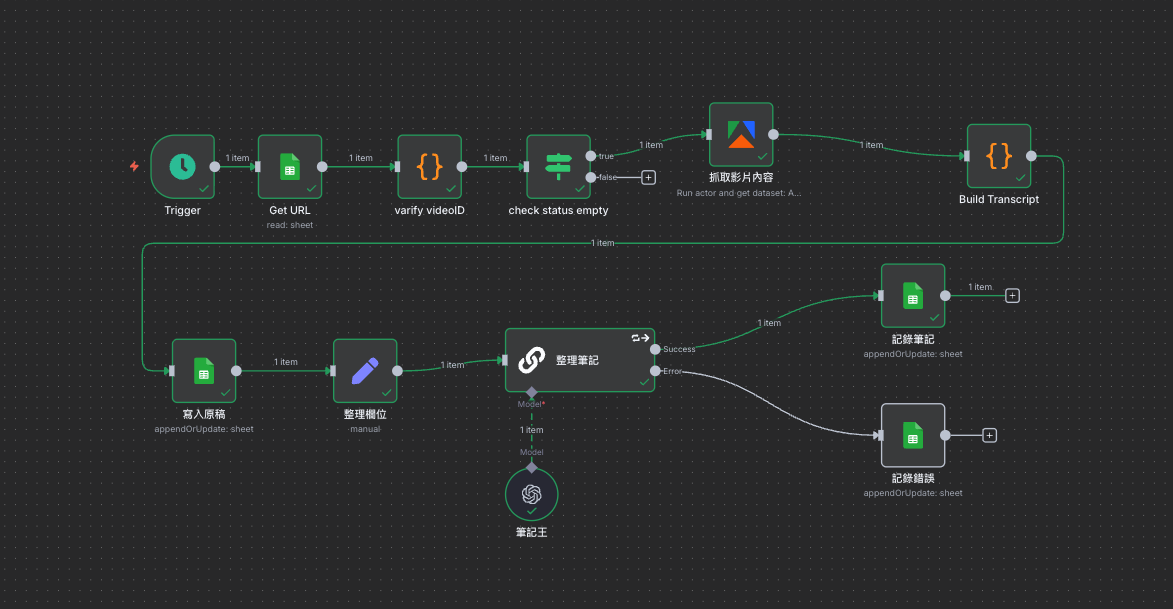Open the Get URL Google Sheets node
The height and width of the screenshot is (609, 1173).
click(289, 167)
